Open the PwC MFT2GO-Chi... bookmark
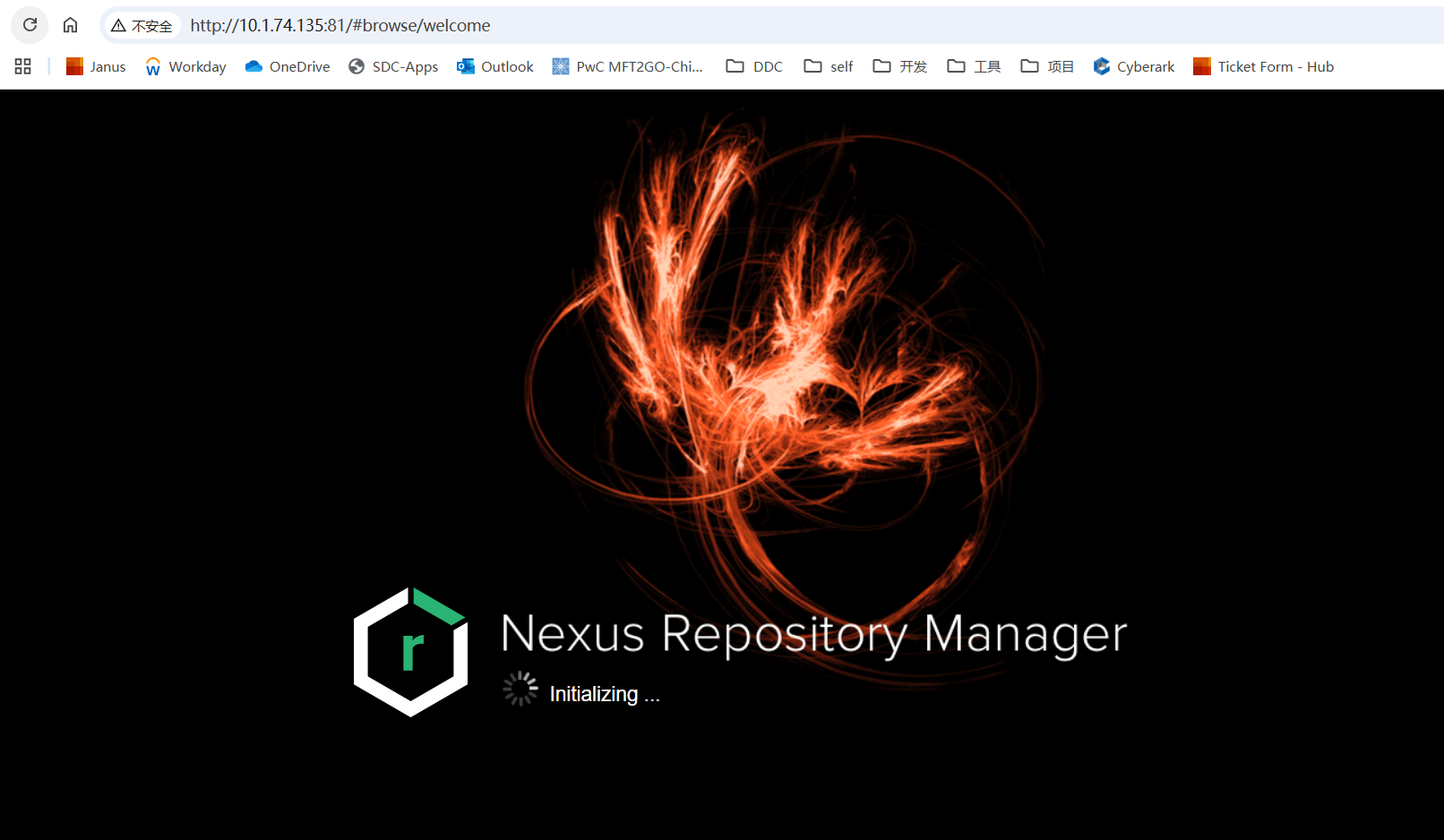This screenshot has height=840, width=1444. pyautogui.click(x=627, y=66)
